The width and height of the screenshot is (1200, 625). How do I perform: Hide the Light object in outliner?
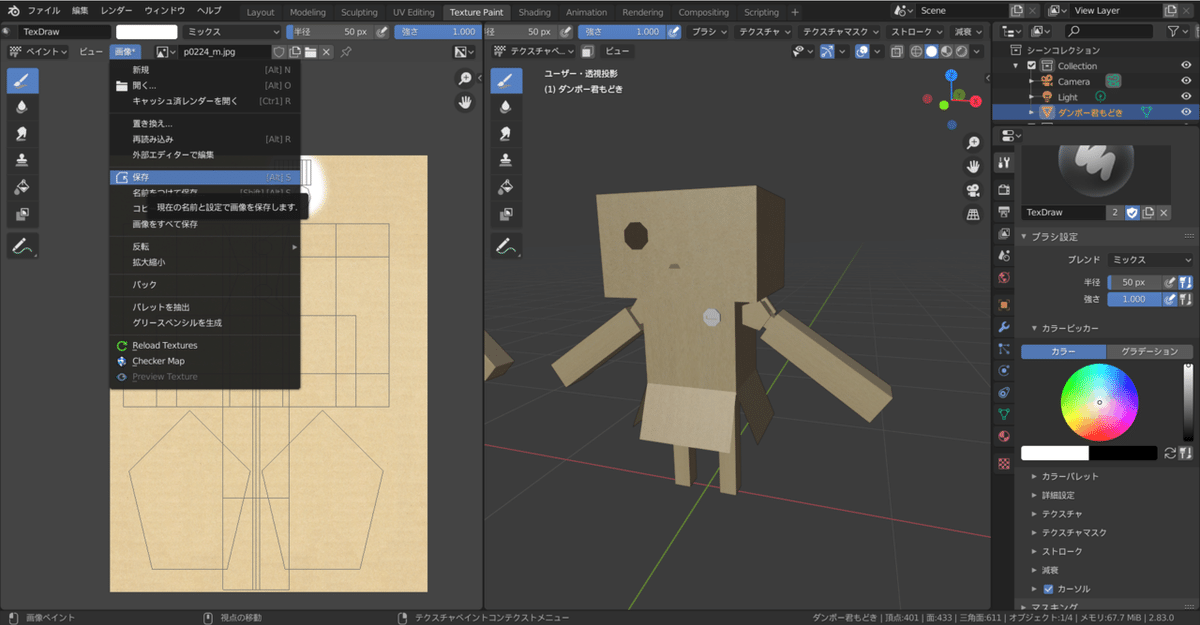click(x=1186, y=97)
